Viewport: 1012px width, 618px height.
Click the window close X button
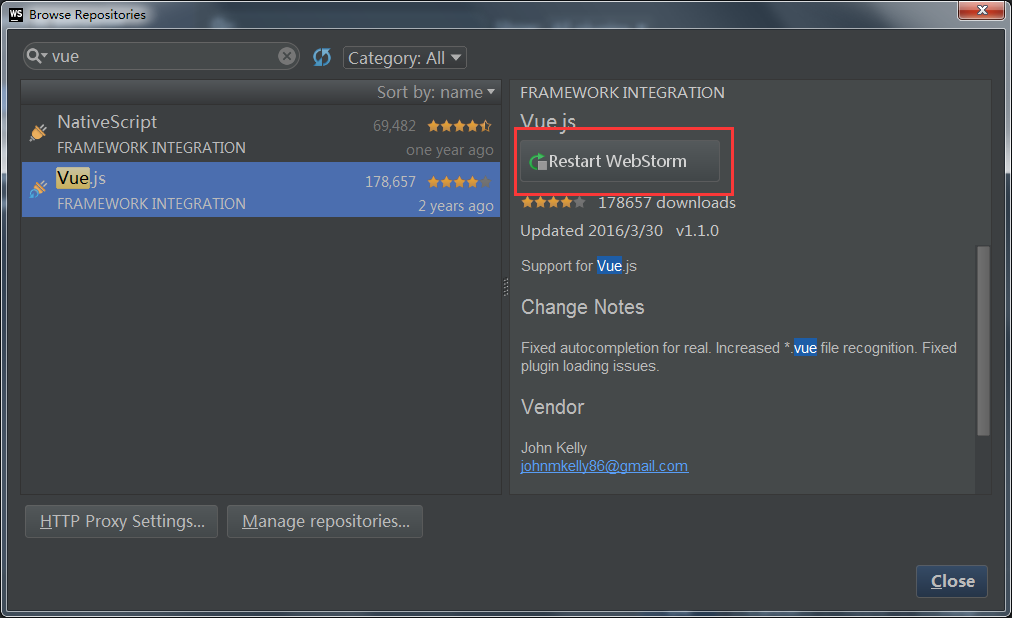click(982, 10)
